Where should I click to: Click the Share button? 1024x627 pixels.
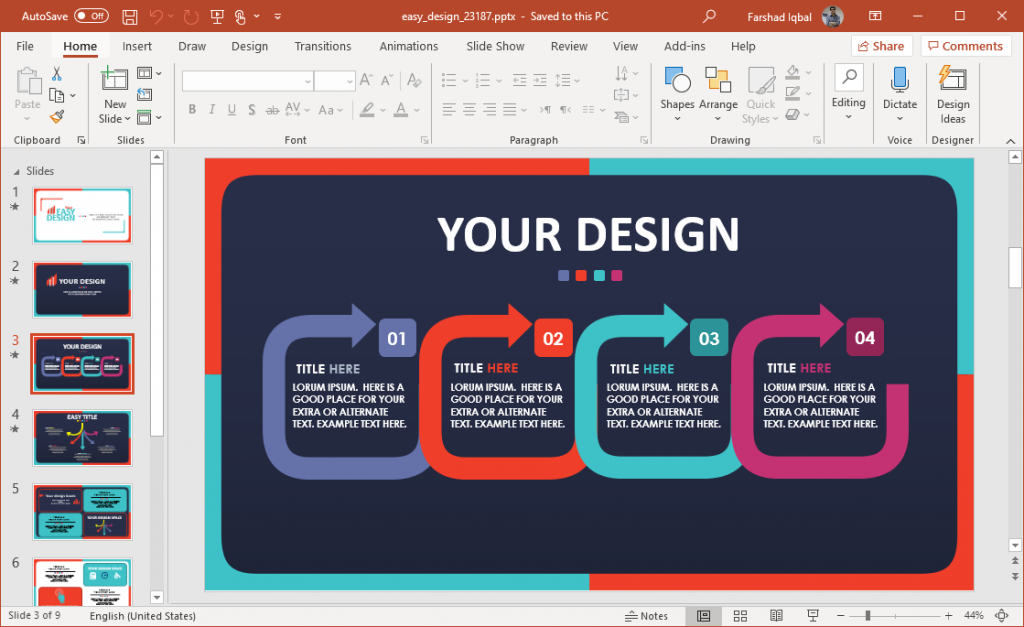point(881,45)
